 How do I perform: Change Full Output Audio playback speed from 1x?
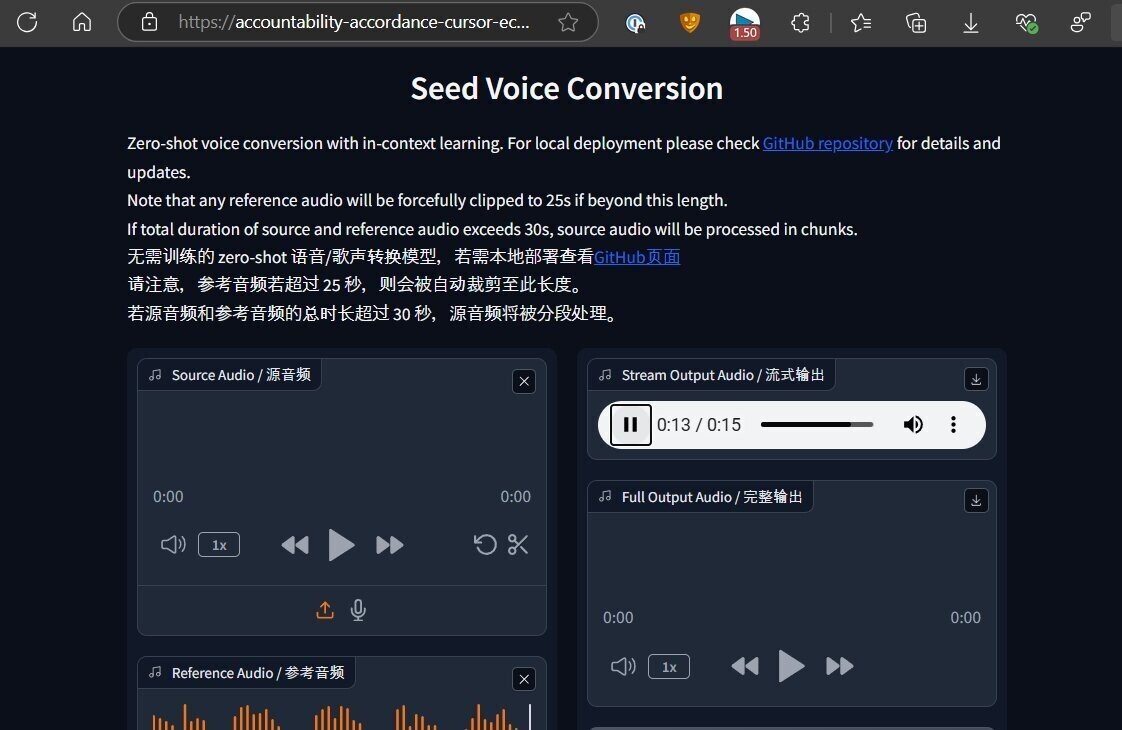click(668, 666)
